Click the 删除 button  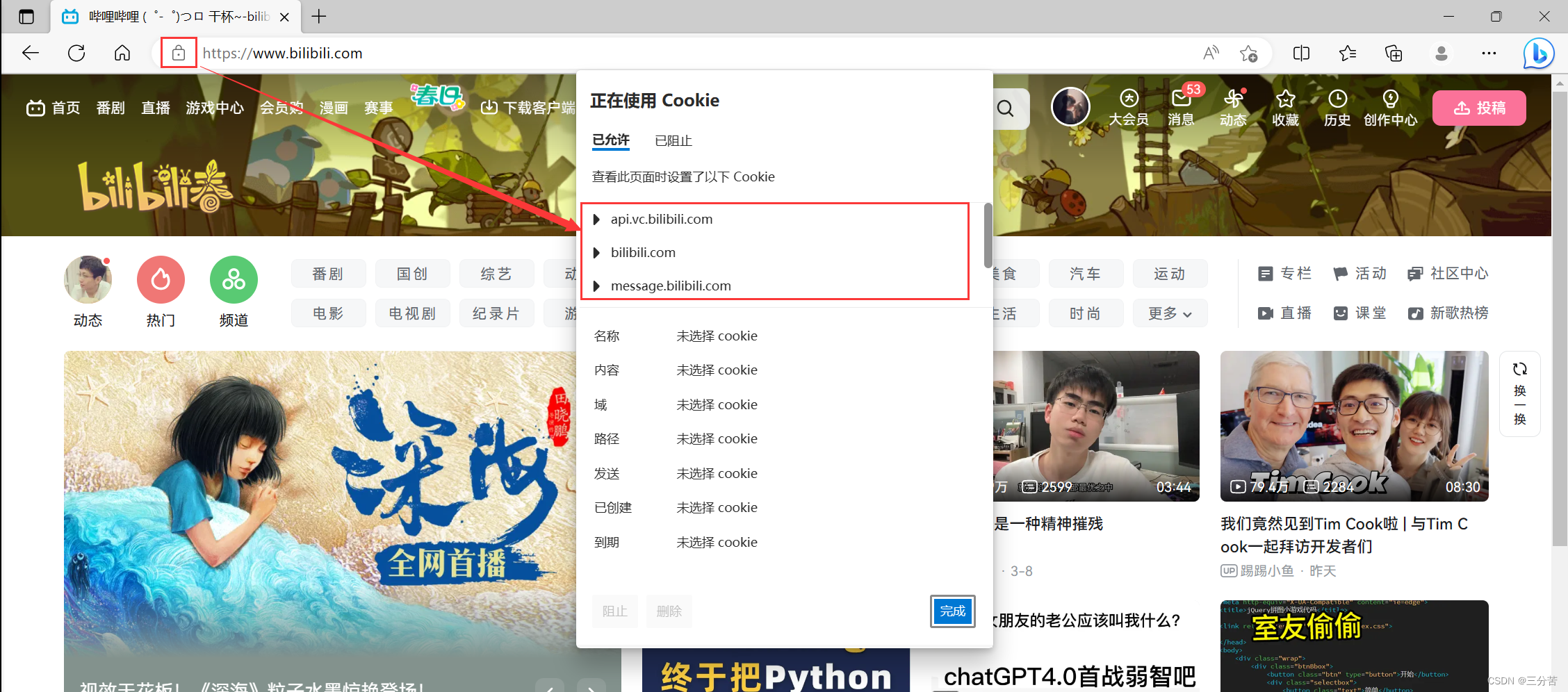pos(669,611)
